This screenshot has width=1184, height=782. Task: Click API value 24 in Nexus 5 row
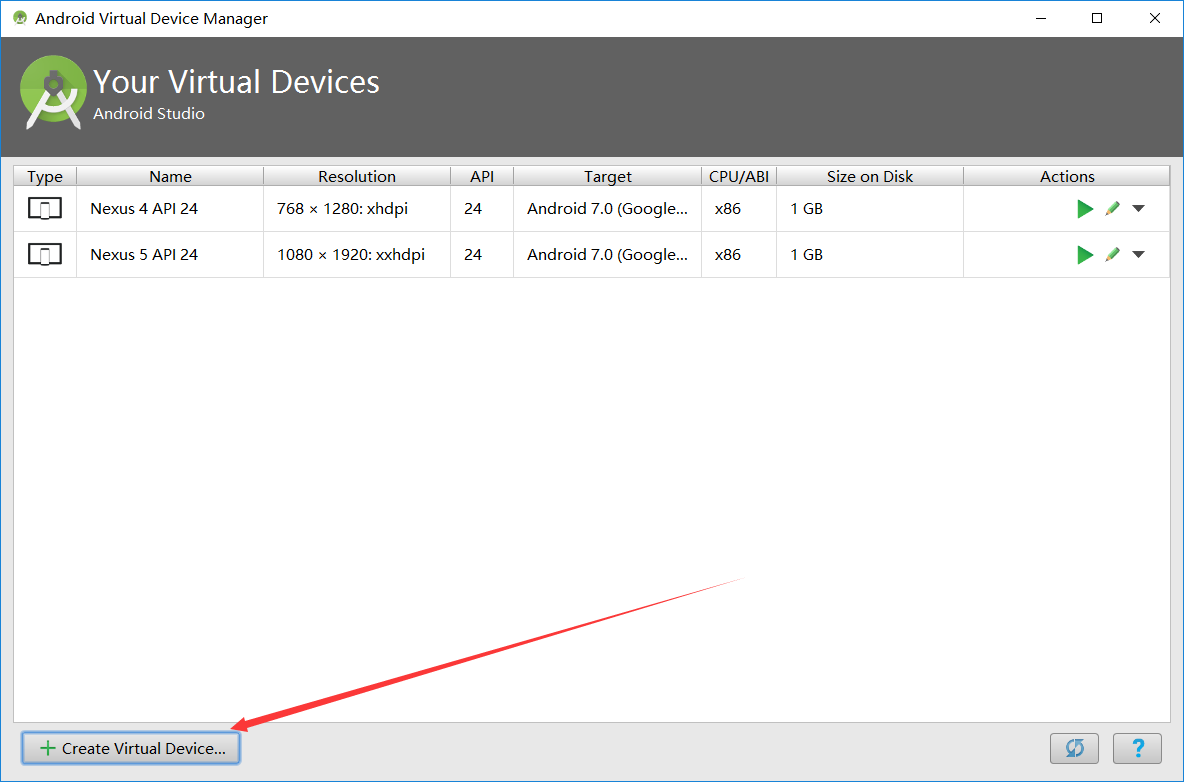coord(482,254)
